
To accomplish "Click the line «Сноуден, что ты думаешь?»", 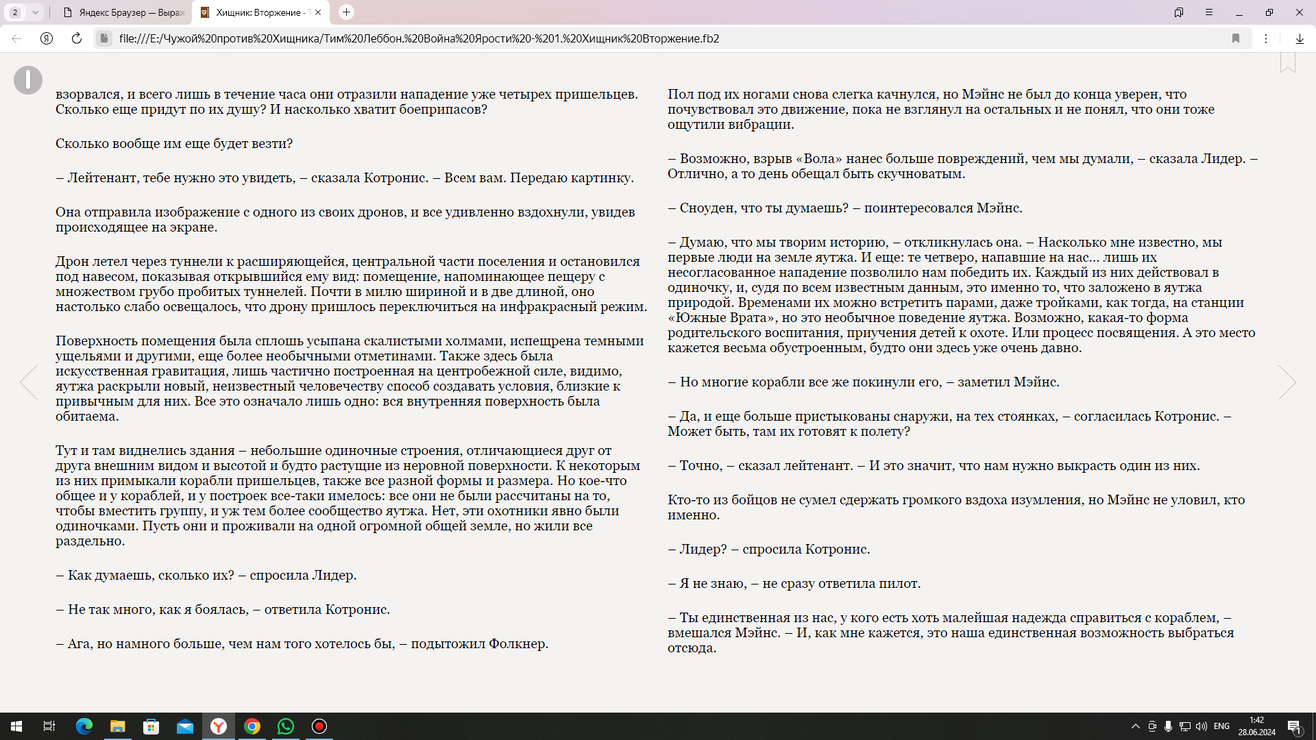I will tap(845, 208).
